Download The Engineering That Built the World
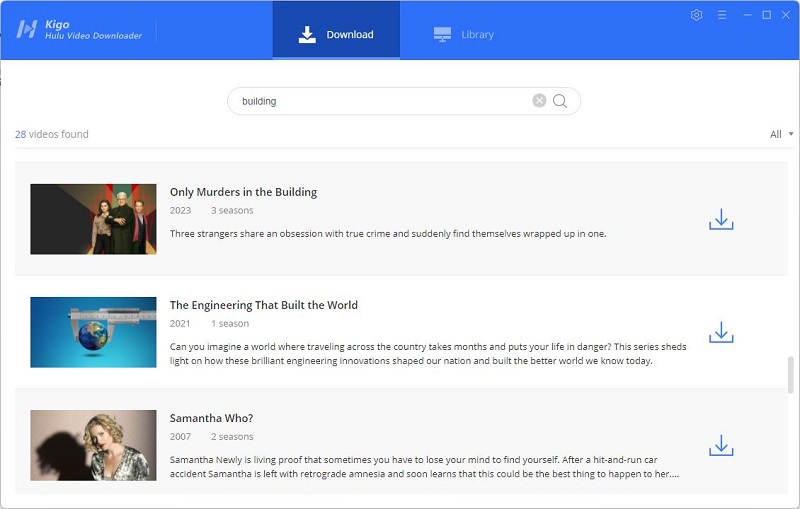This screenshot has width=800, height=509. (721, 333)
